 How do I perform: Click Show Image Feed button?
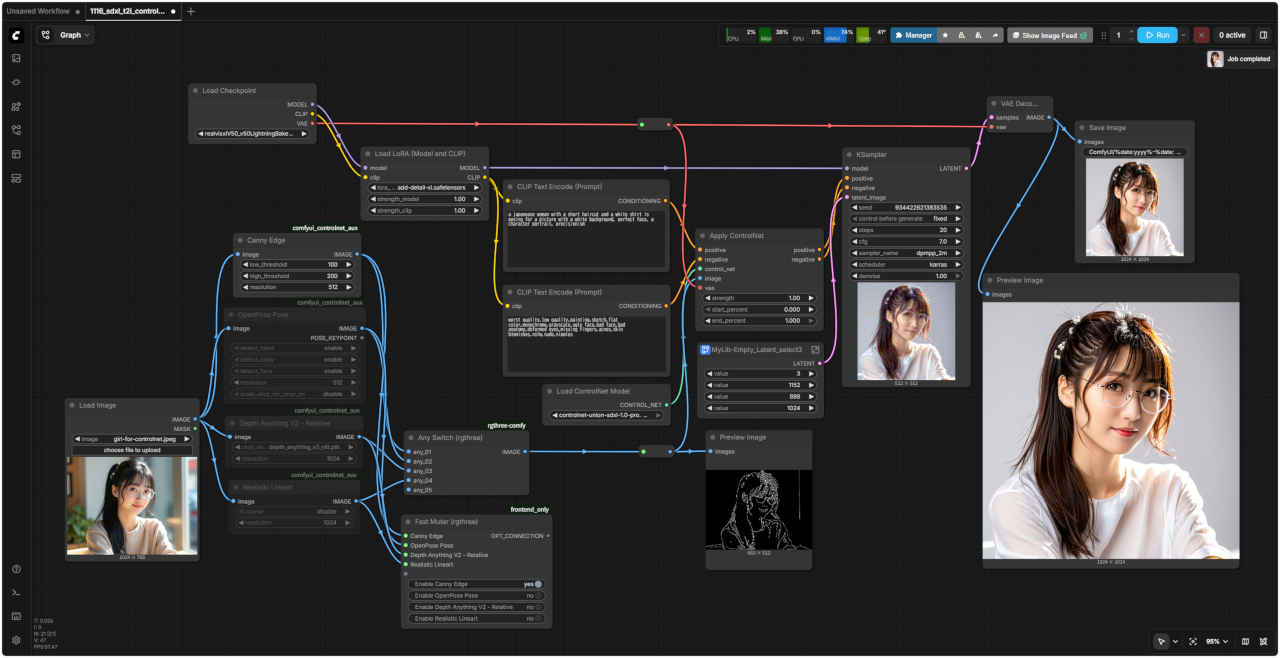click(1048, 35)
